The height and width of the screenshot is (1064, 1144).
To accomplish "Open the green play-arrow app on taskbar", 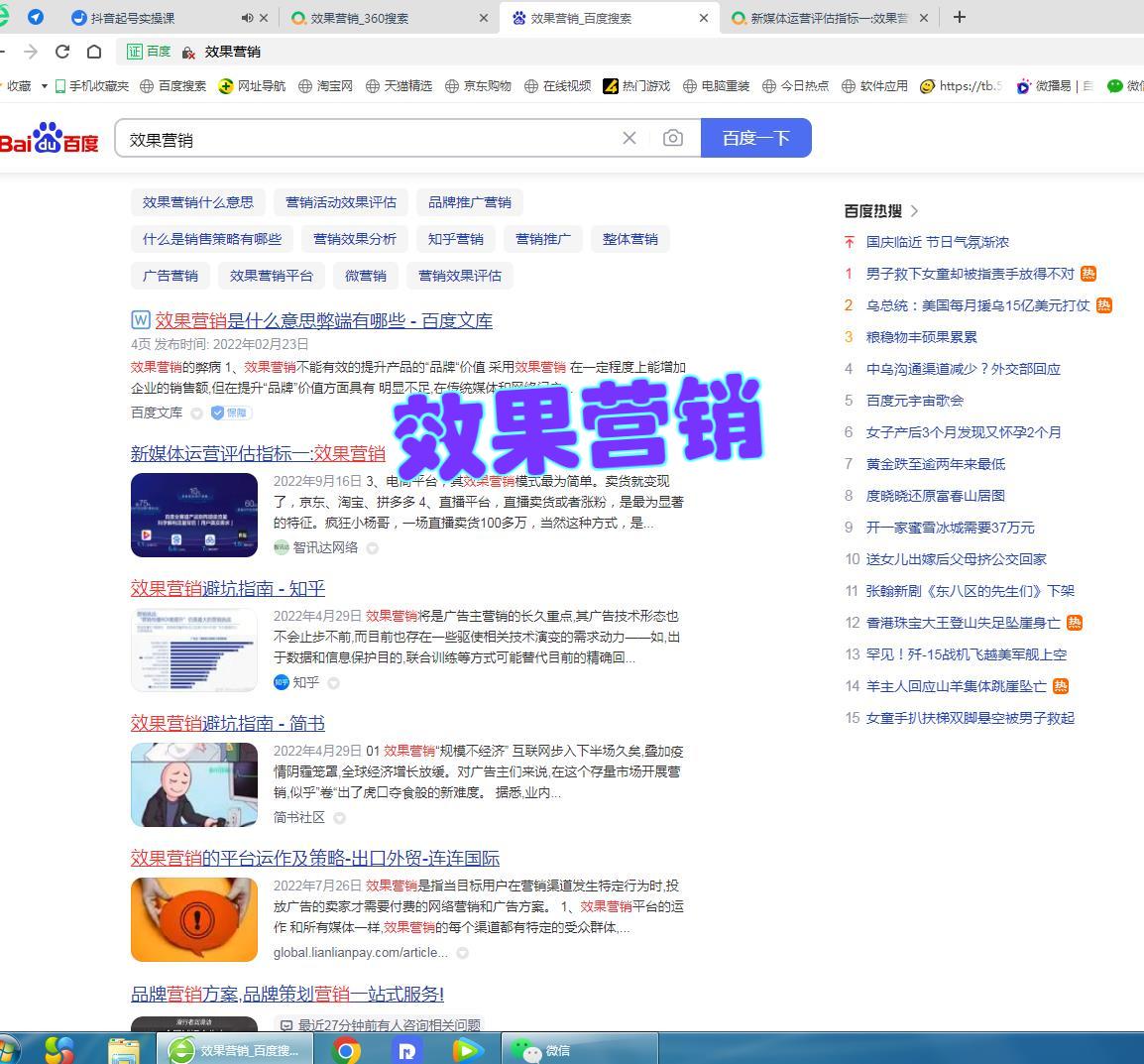I will tap(468, 1050).
